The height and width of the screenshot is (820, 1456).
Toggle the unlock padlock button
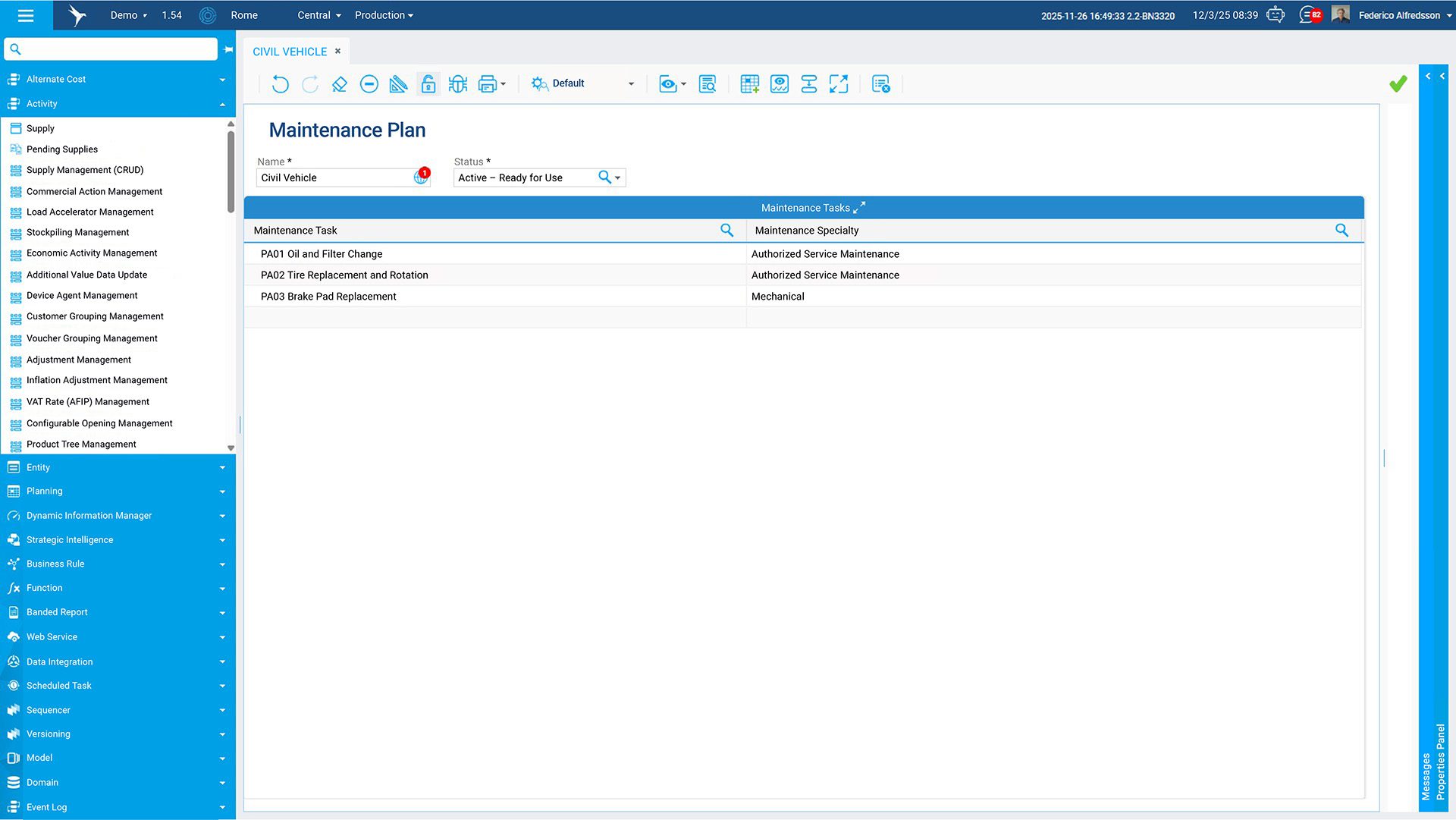click(x=428, y=84)
